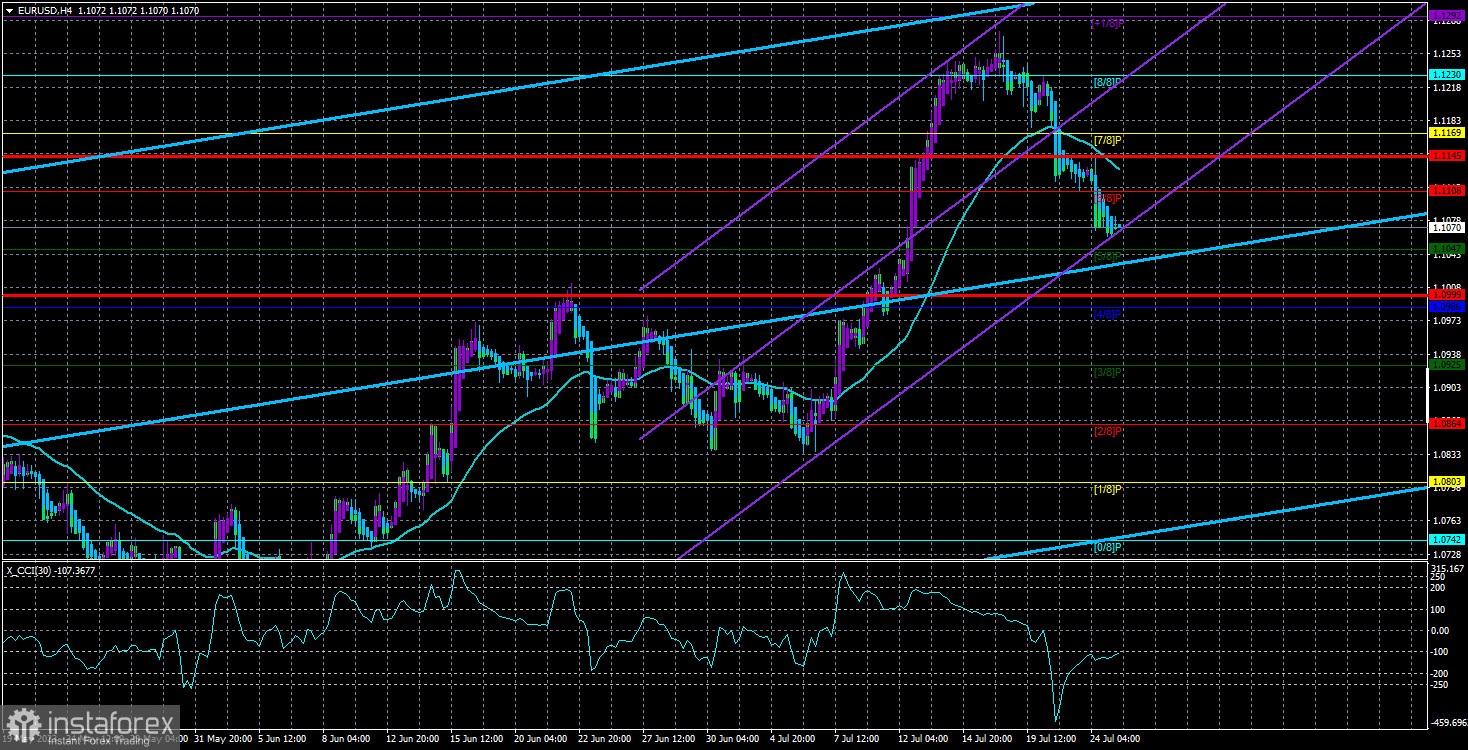Click the 1.1253 price axis tick
Image resolution: width=1468 pixels, height=750 pixels.
[1447, 52]
